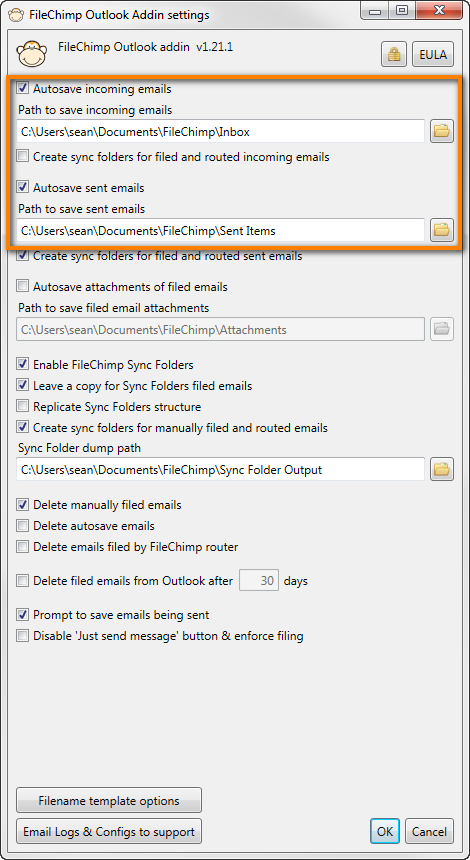Enable Delete autosave emails option
The width and height of the screenshot is (470, 860).
pos(22,525)
